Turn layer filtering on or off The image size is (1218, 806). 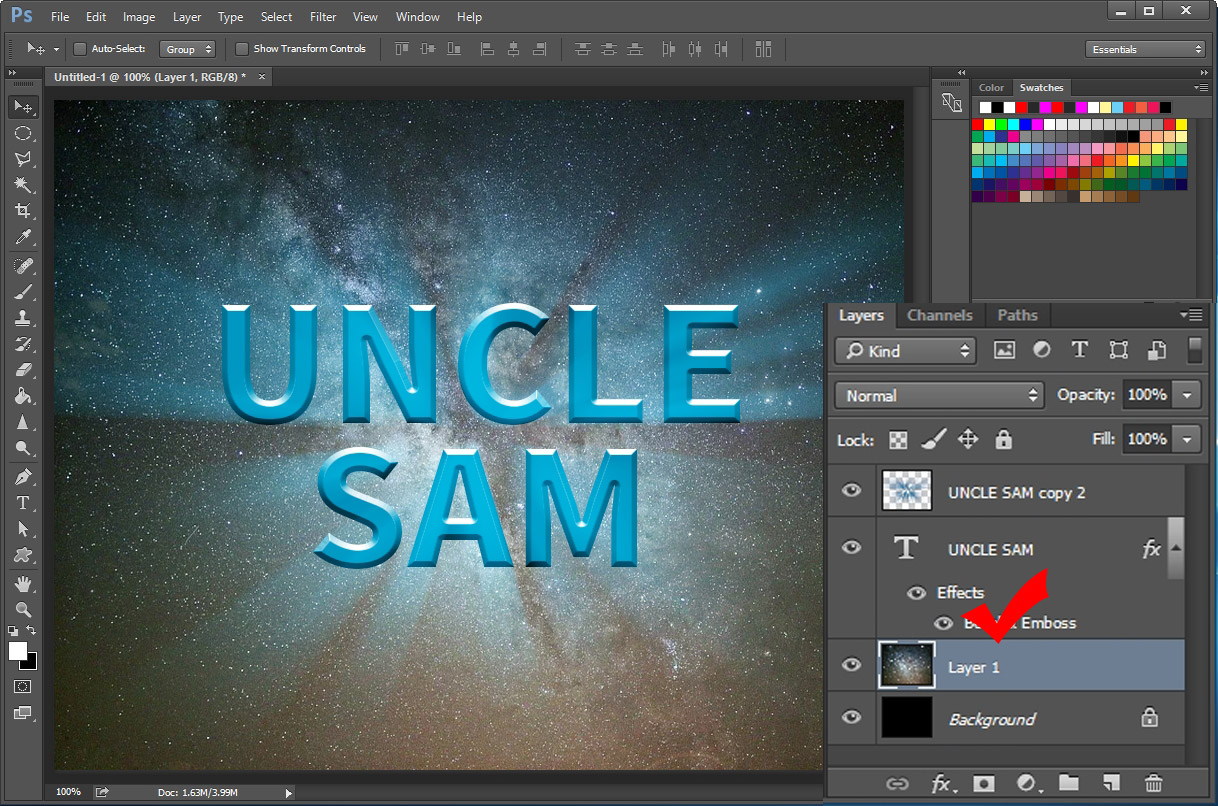click(1194, 350)
